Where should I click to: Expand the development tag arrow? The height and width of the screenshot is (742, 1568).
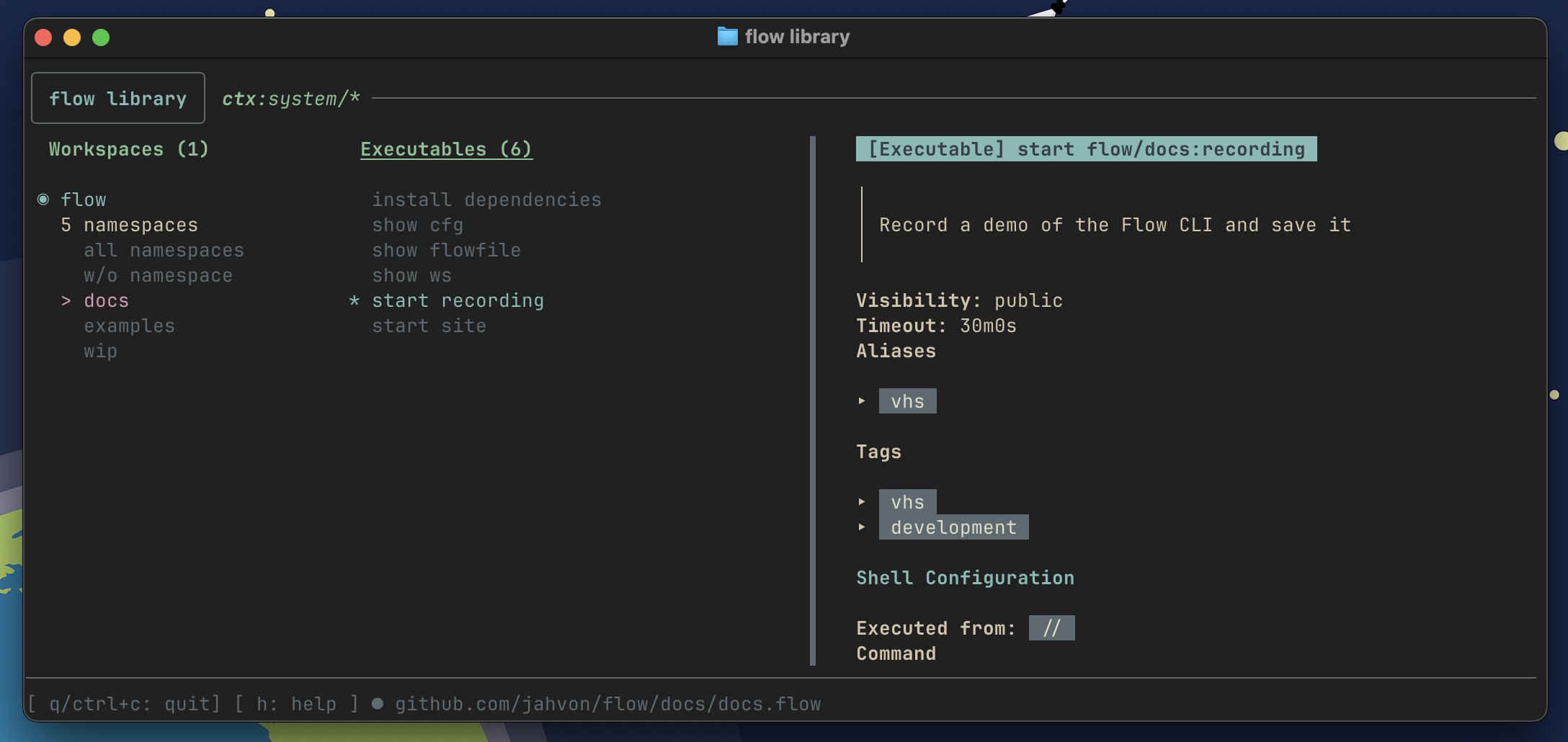[862, 527]
